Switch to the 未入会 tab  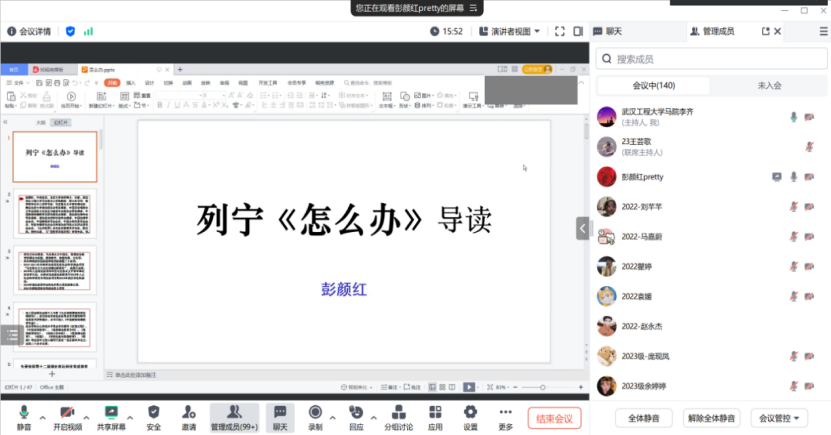coord(769,86)
